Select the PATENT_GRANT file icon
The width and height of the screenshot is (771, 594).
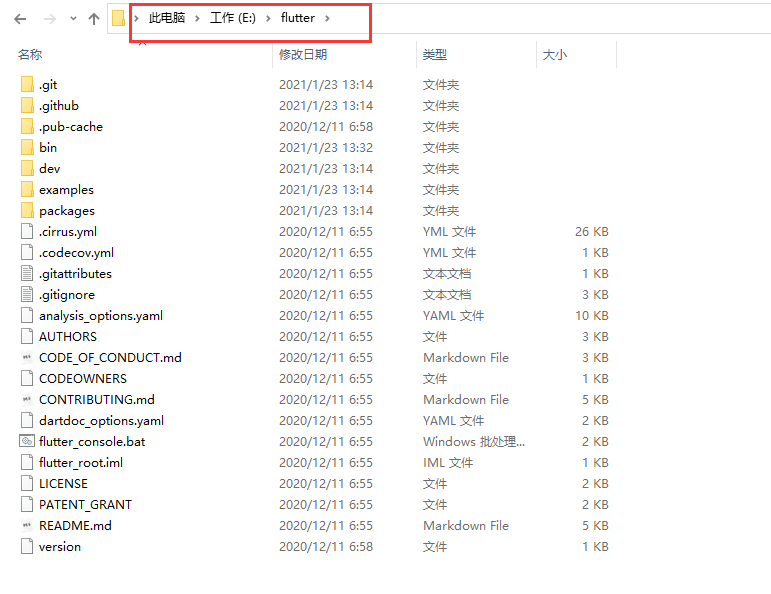pyautogui.click(x=27, y=505)
